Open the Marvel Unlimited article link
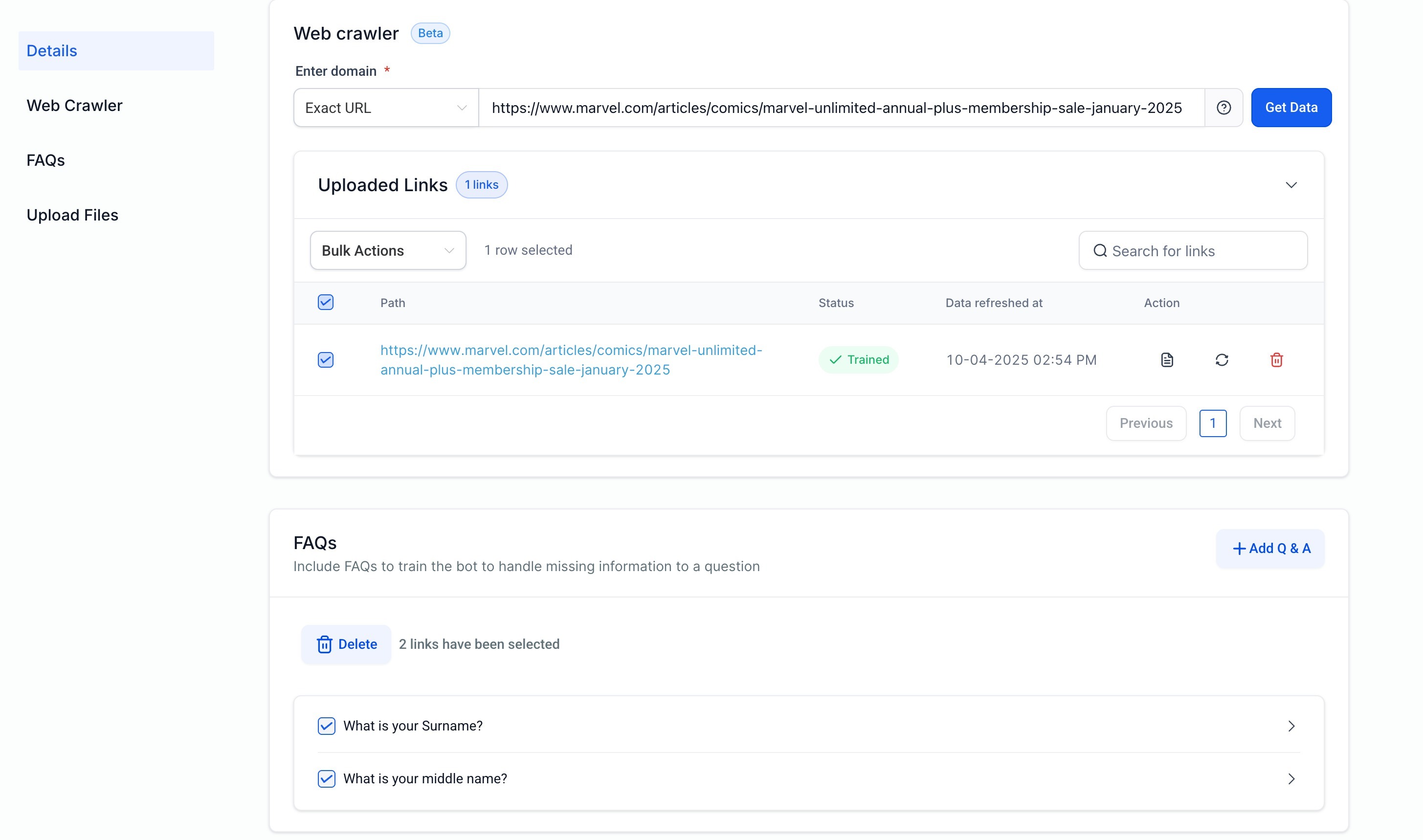 tap(571, 360)
